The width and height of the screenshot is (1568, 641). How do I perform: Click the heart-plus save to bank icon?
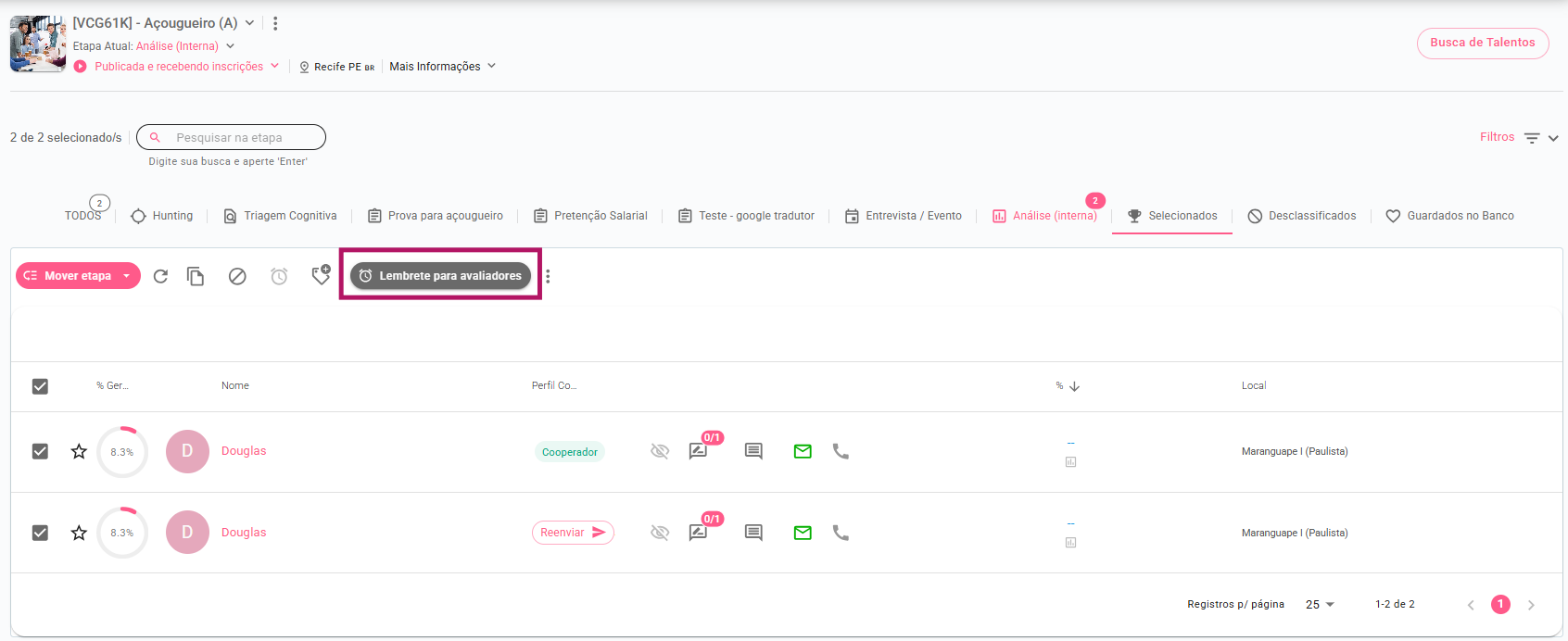(321, 275)
